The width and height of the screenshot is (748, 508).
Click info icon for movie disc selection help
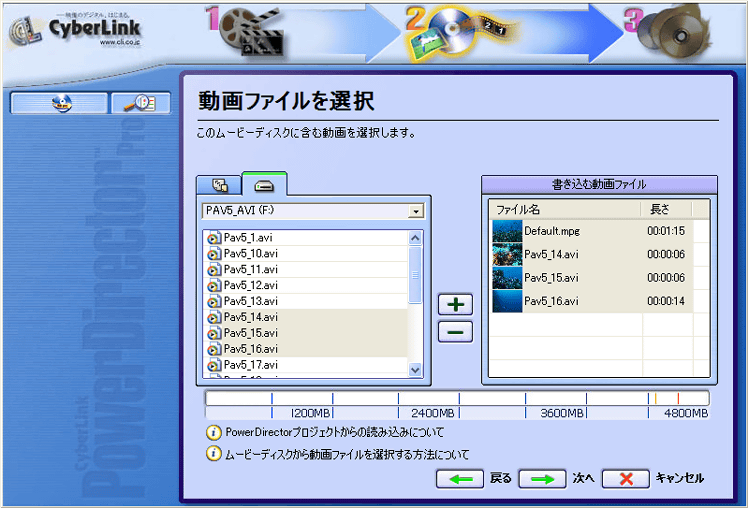click(213, 454)
